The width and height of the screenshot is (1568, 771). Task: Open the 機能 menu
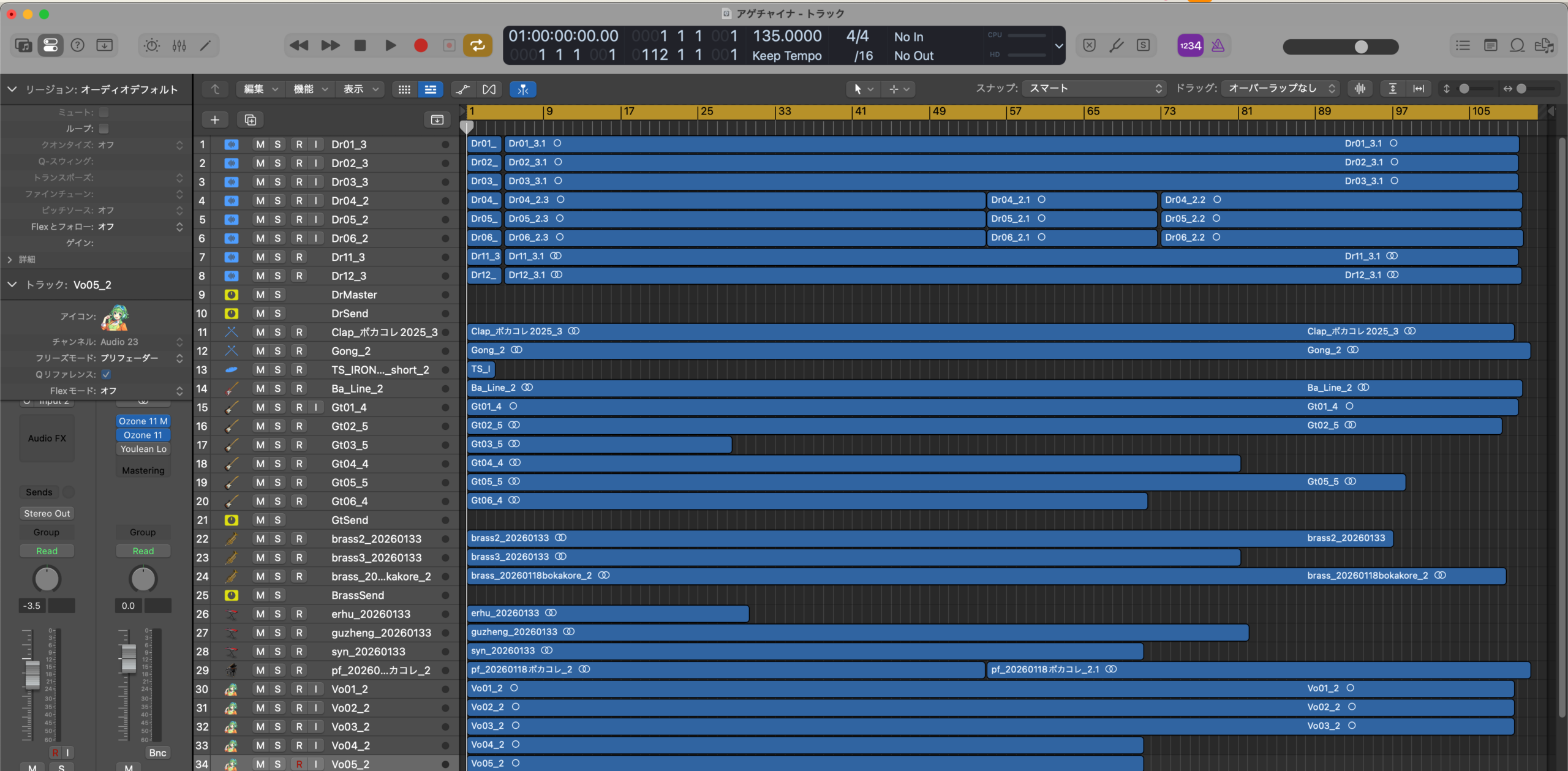tap(310, 89)
